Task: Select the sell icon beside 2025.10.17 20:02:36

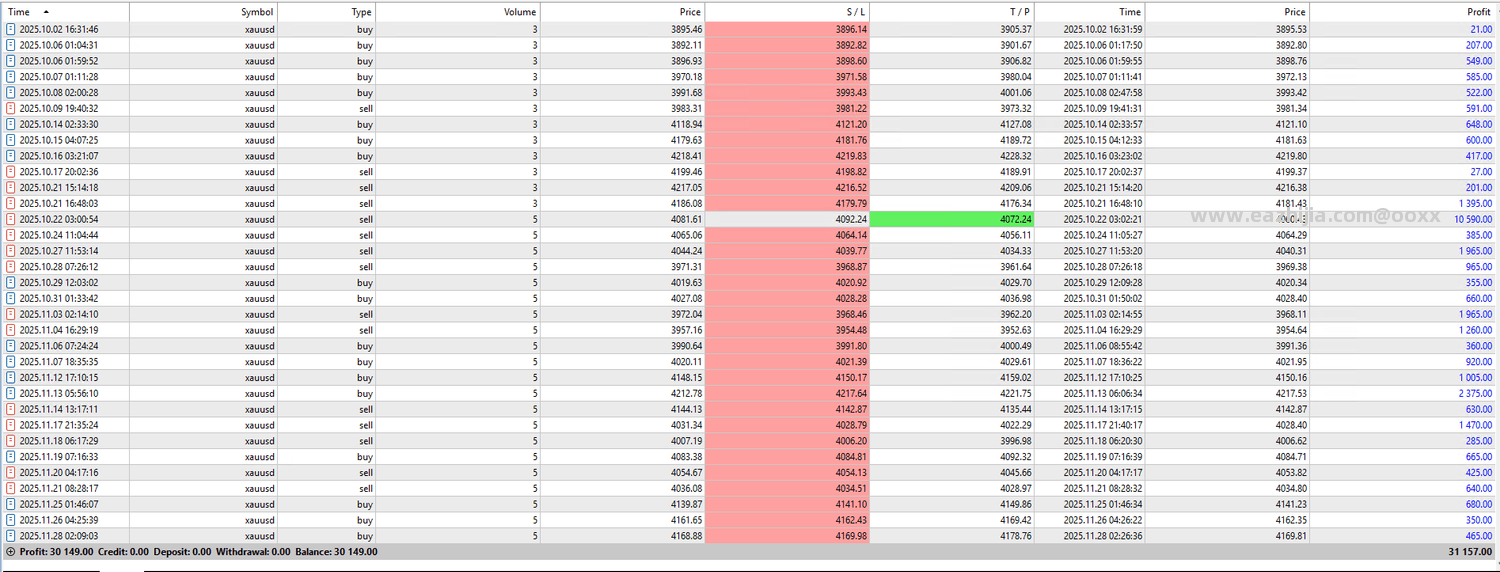Action: 11,172
